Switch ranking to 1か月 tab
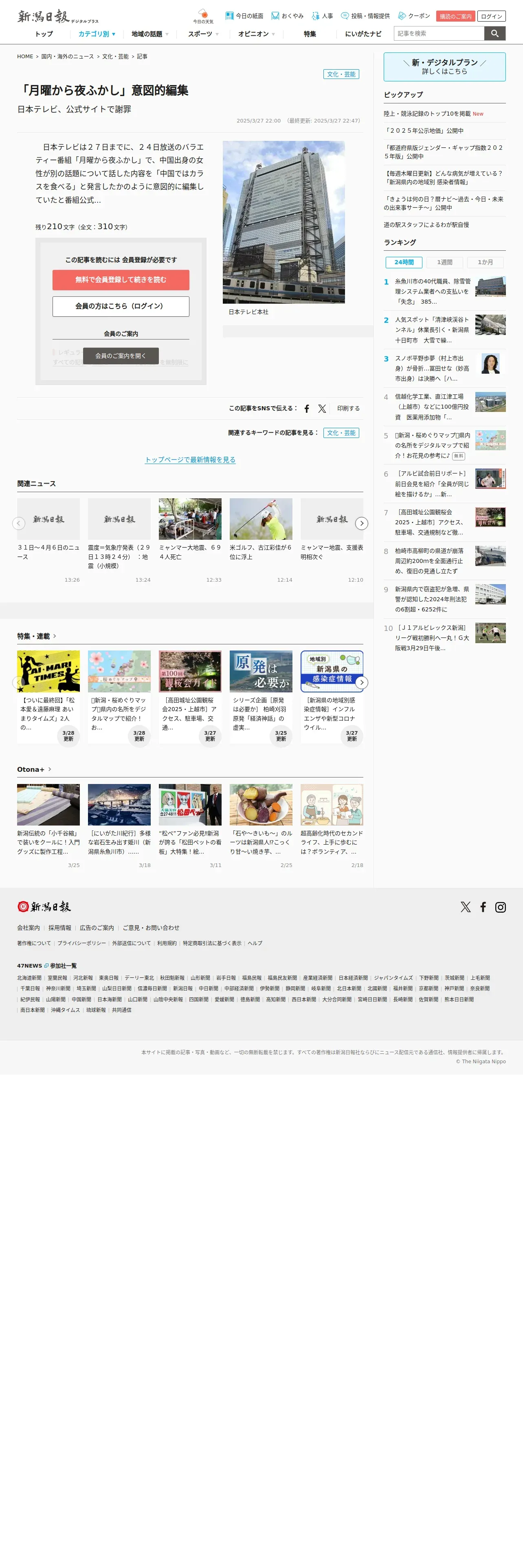This screenshot has height=1568, width=523. coord(485,262)
